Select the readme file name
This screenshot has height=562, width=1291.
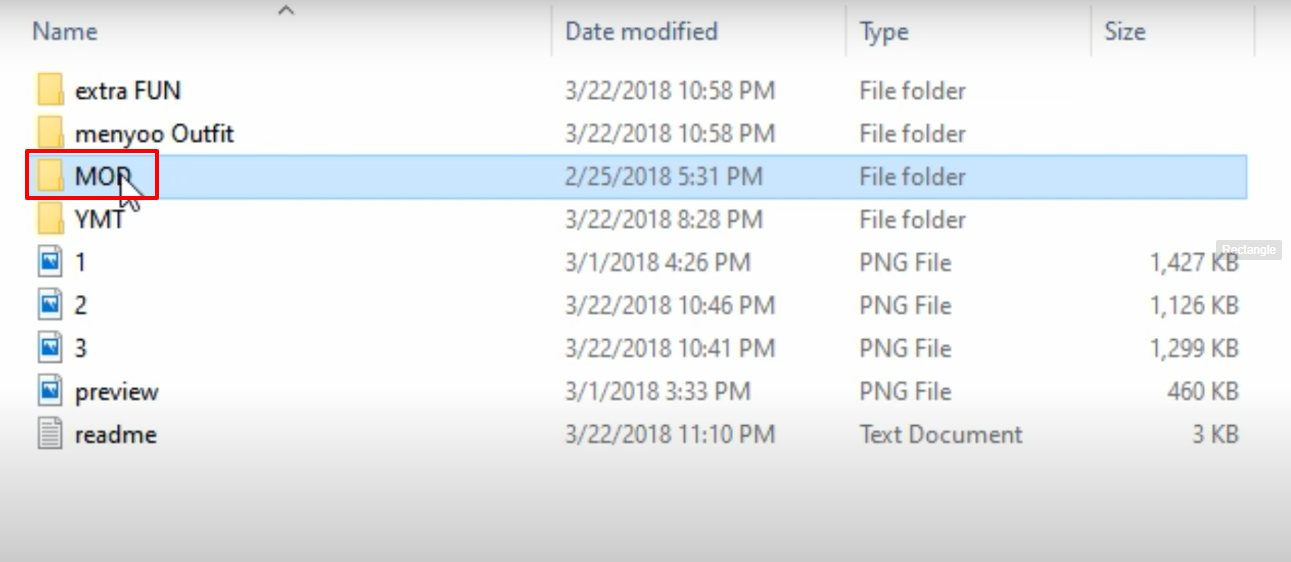coord(116,435)
